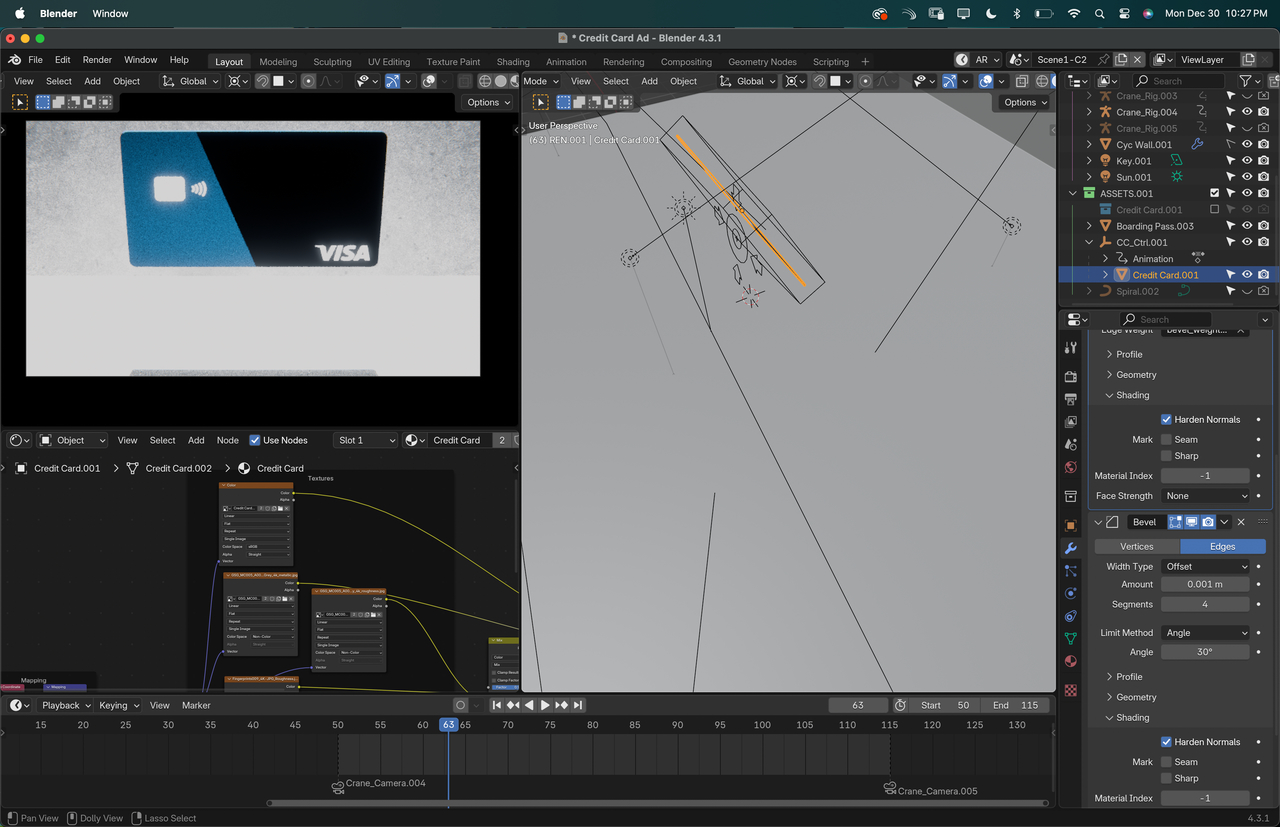The image size is (1280, 827).
Task: Open the Object Data mesh tab
Action: (x=1071, y=638)
